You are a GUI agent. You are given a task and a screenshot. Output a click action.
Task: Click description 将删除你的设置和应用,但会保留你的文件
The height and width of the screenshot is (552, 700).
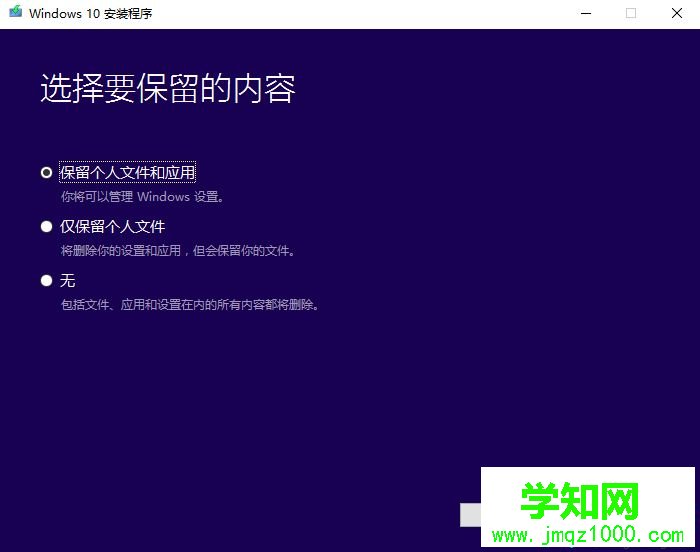178,251
